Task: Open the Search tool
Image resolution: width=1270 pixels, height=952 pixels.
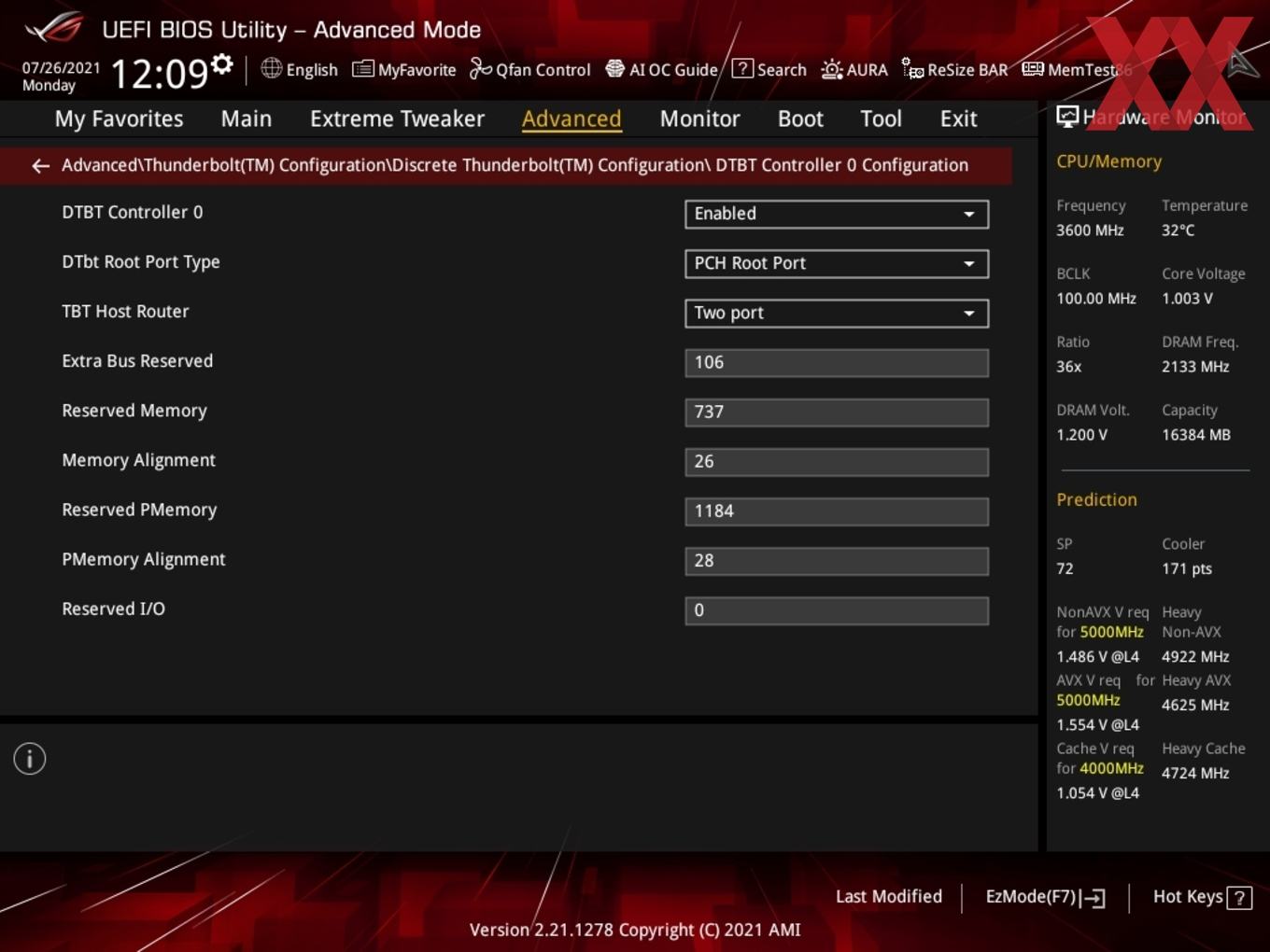Action: pyautogui.click(x=769, y=69)
